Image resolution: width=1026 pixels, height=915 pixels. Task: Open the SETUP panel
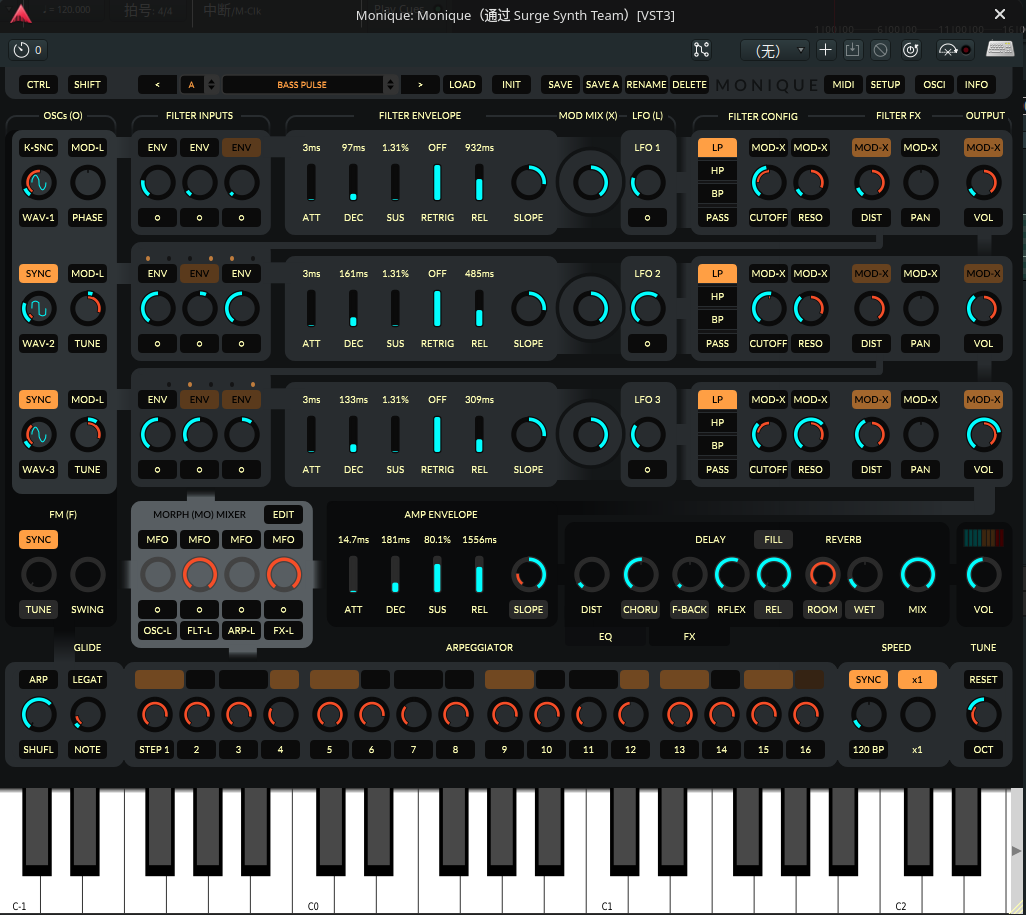point(885,84)
